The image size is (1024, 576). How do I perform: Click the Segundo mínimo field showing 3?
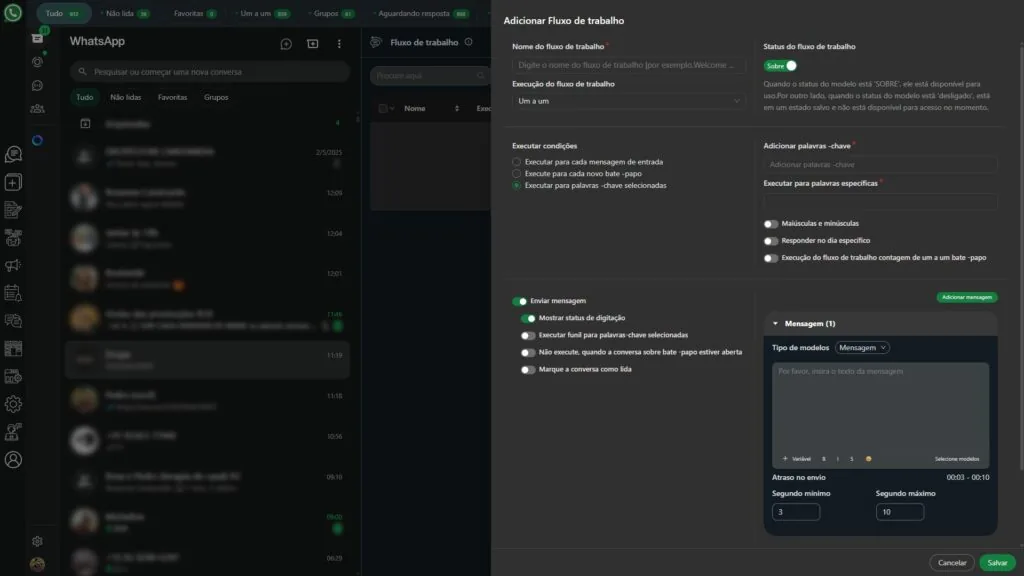coord(795,512)
